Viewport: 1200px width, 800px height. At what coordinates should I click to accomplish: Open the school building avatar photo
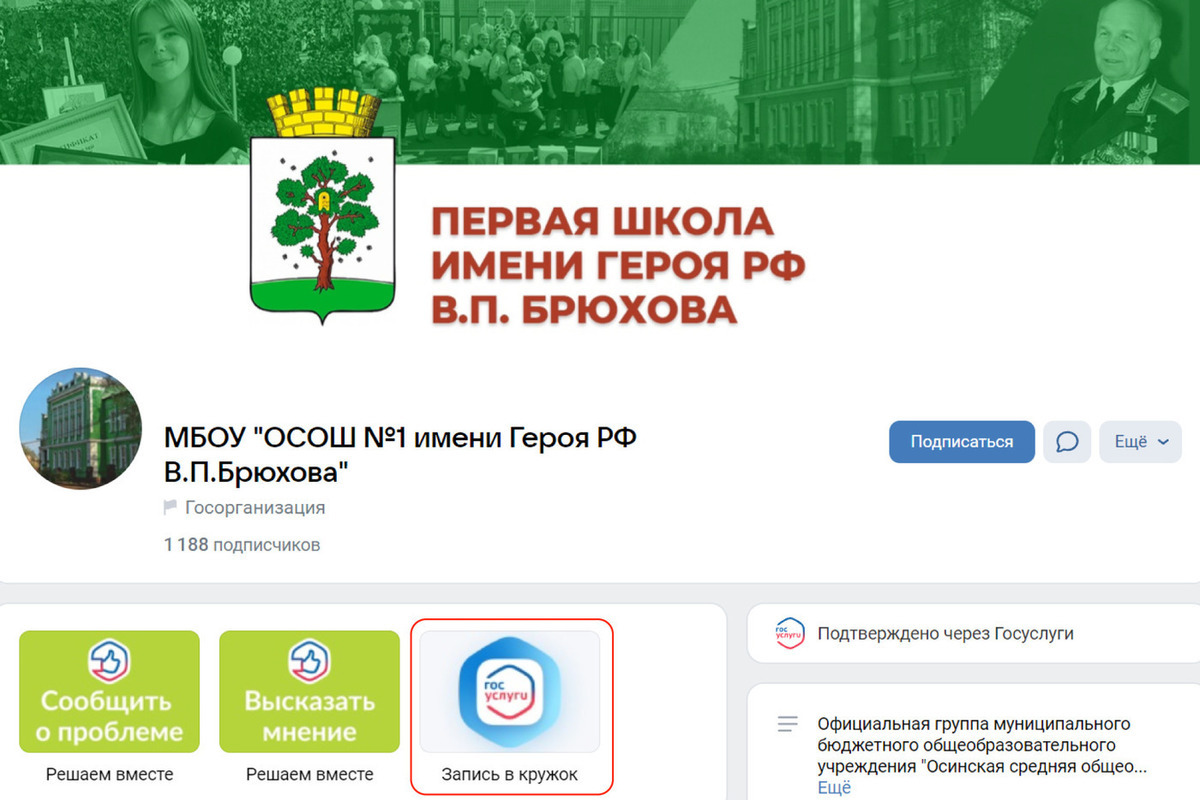(x=81, y=428)
